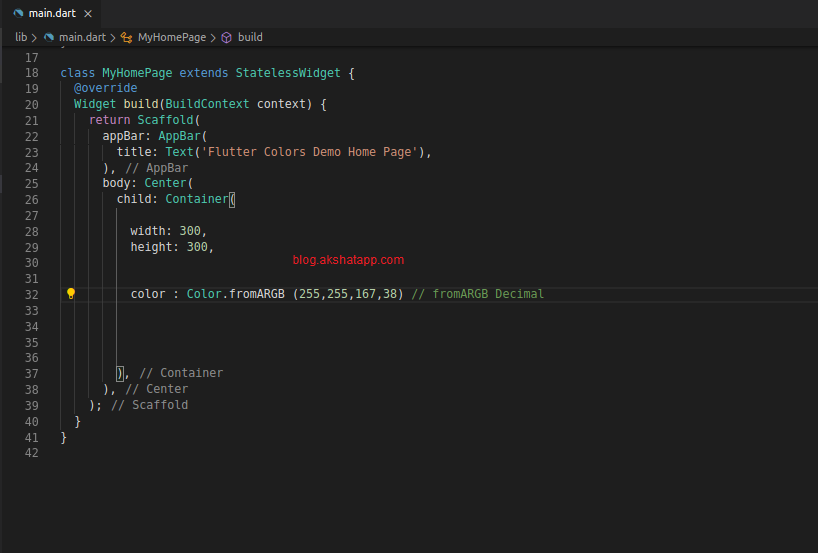
Task: Click the blog.akshatapp.com watermark text
Action: click(348, 260)
